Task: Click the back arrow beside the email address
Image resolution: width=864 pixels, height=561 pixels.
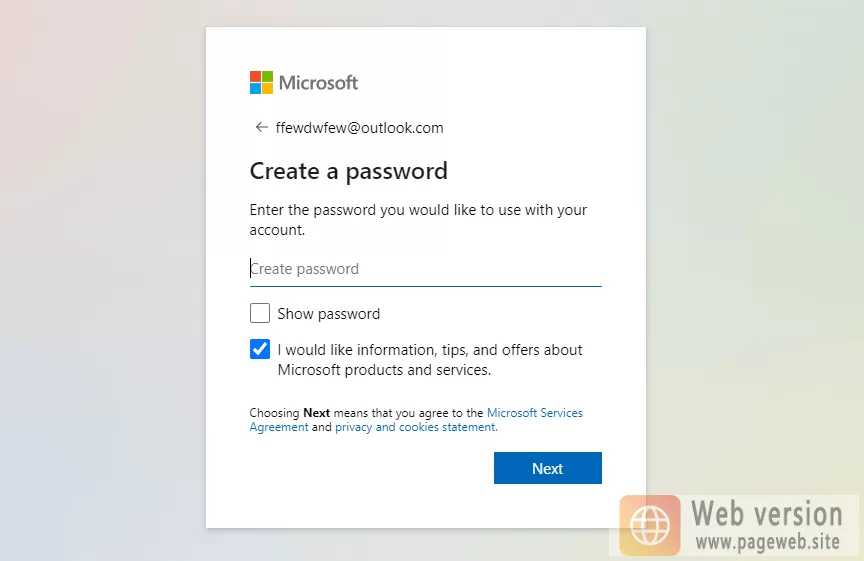Action: (261, 127)
